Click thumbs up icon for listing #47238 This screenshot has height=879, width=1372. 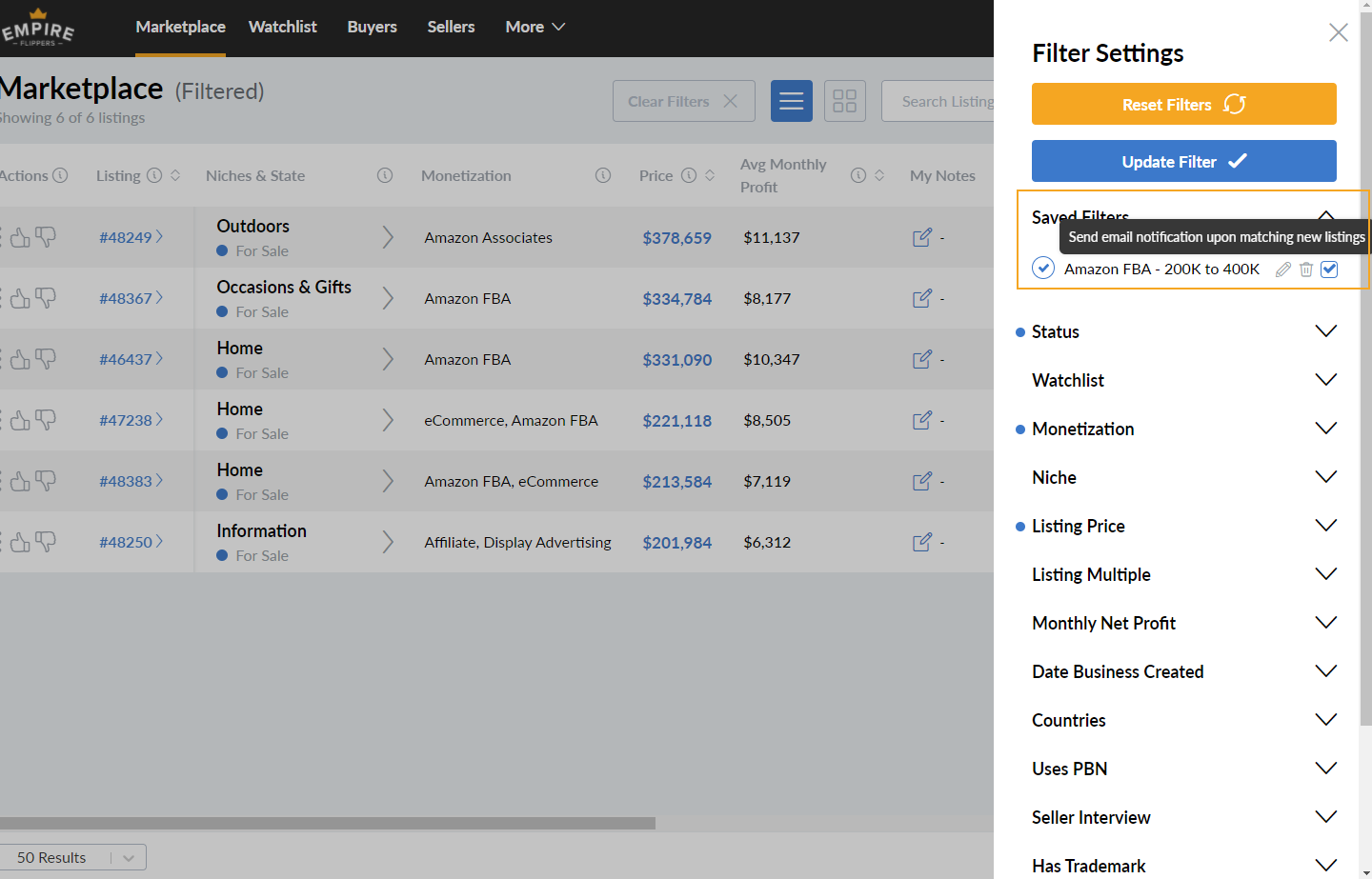(21, 420)
